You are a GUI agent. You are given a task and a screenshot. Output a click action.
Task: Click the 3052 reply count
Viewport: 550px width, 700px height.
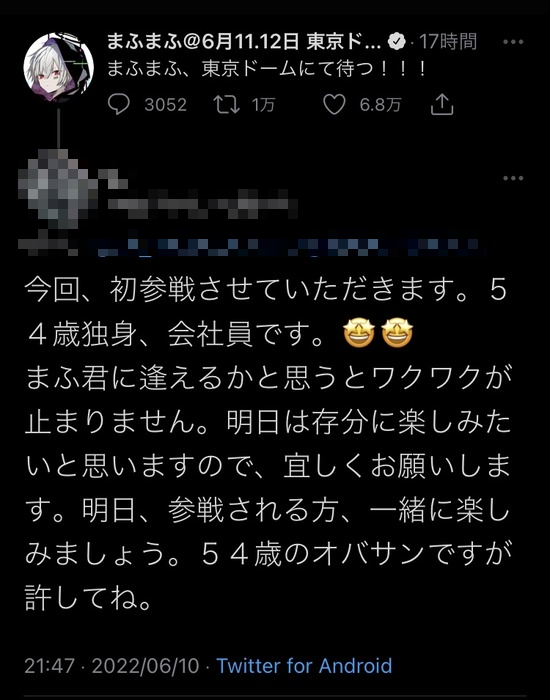[x=166, y=105]
